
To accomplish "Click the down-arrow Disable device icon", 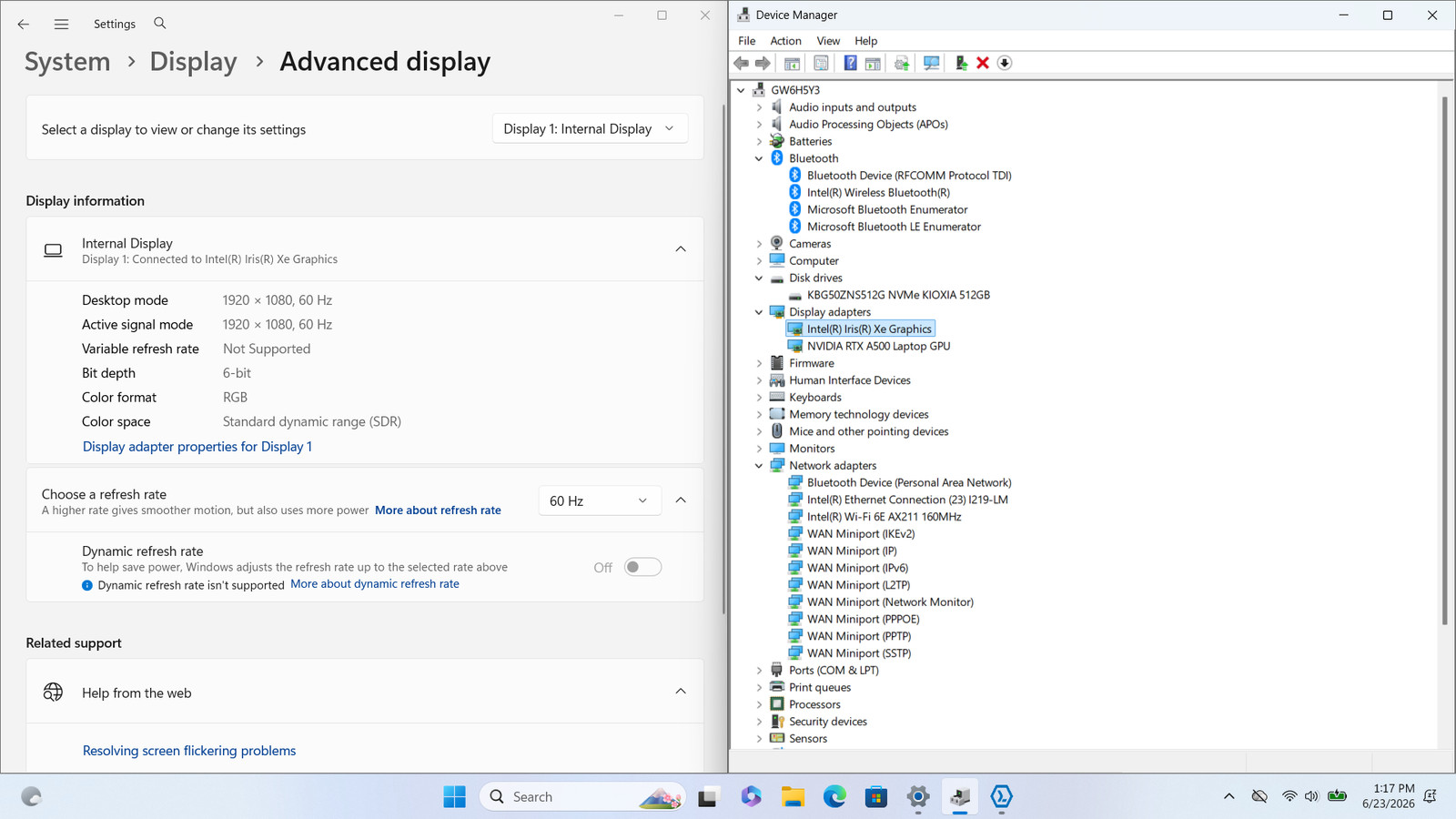I will (1005, 63).
